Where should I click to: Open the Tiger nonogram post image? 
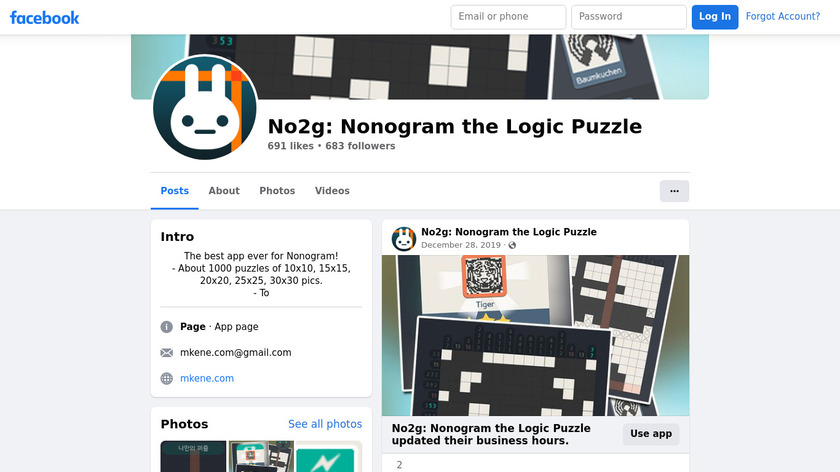535,335
